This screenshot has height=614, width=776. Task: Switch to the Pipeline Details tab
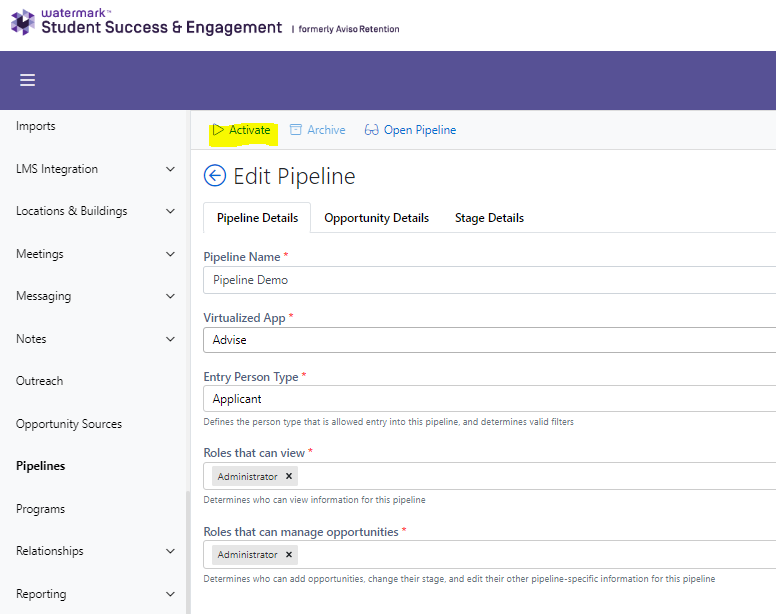tap(257, 218)
